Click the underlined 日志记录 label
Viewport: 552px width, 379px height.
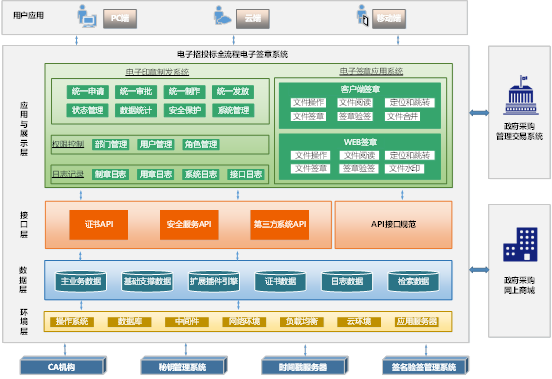click(x=68, y=174)
